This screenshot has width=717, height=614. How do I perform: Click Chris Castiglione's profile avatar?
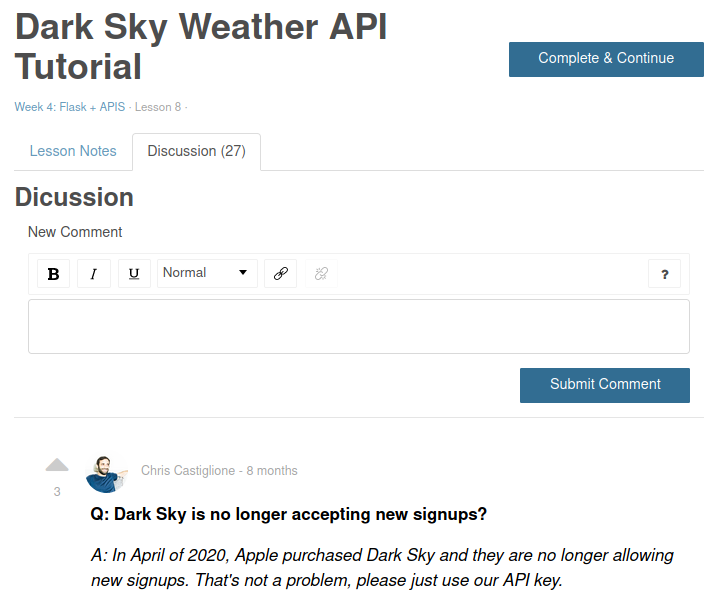point(107,474)
